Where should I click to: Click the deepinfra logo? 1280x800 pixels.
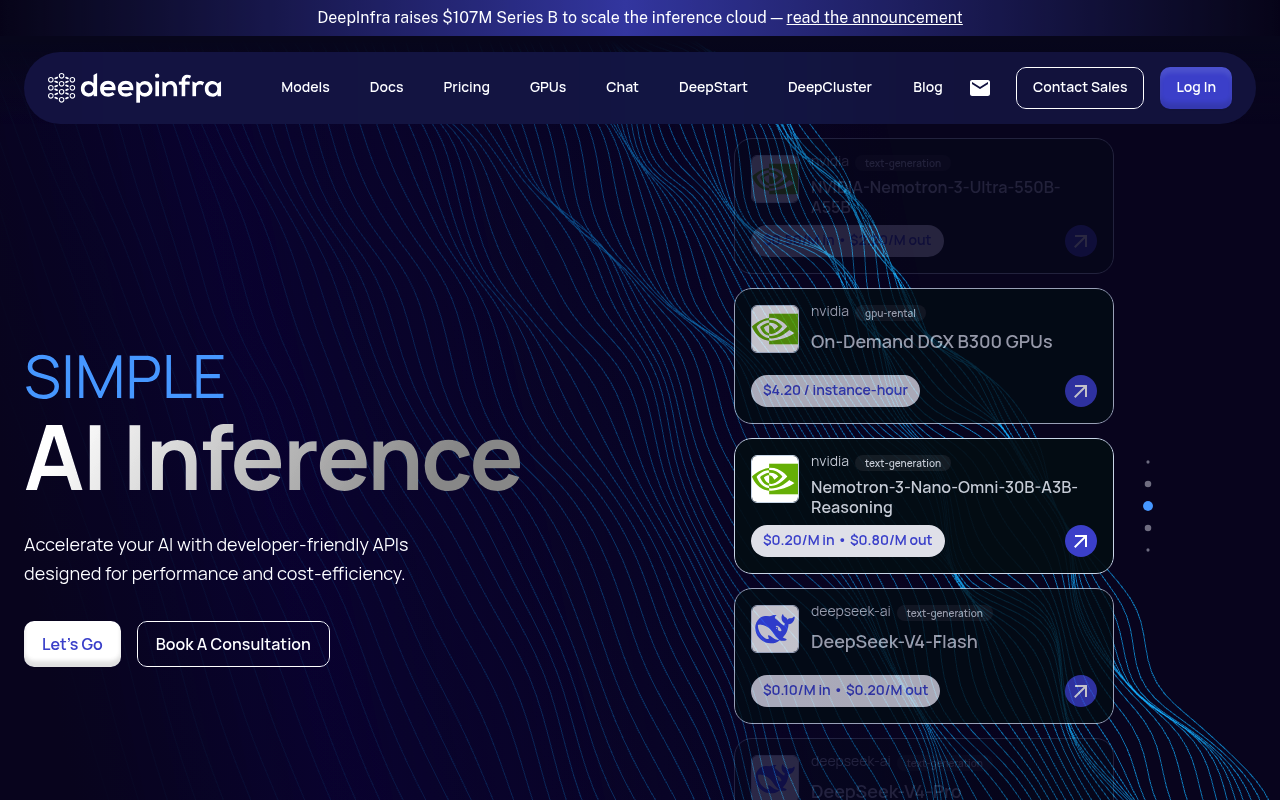[x=135, y=87]
